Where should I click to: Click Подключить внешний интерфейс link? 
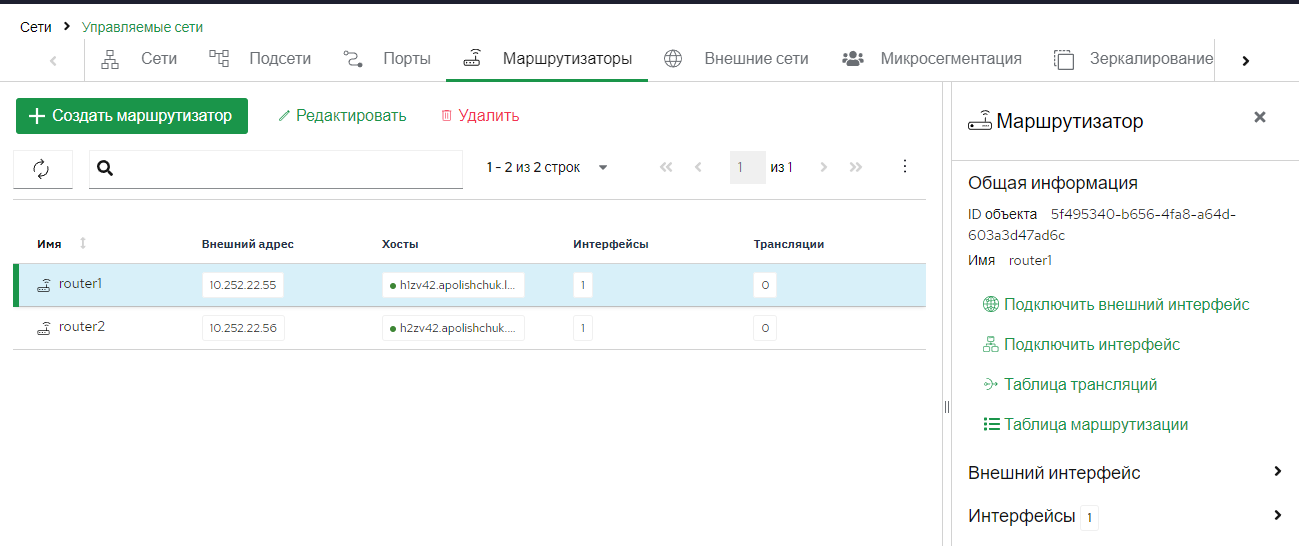(x=1116, y=304)
